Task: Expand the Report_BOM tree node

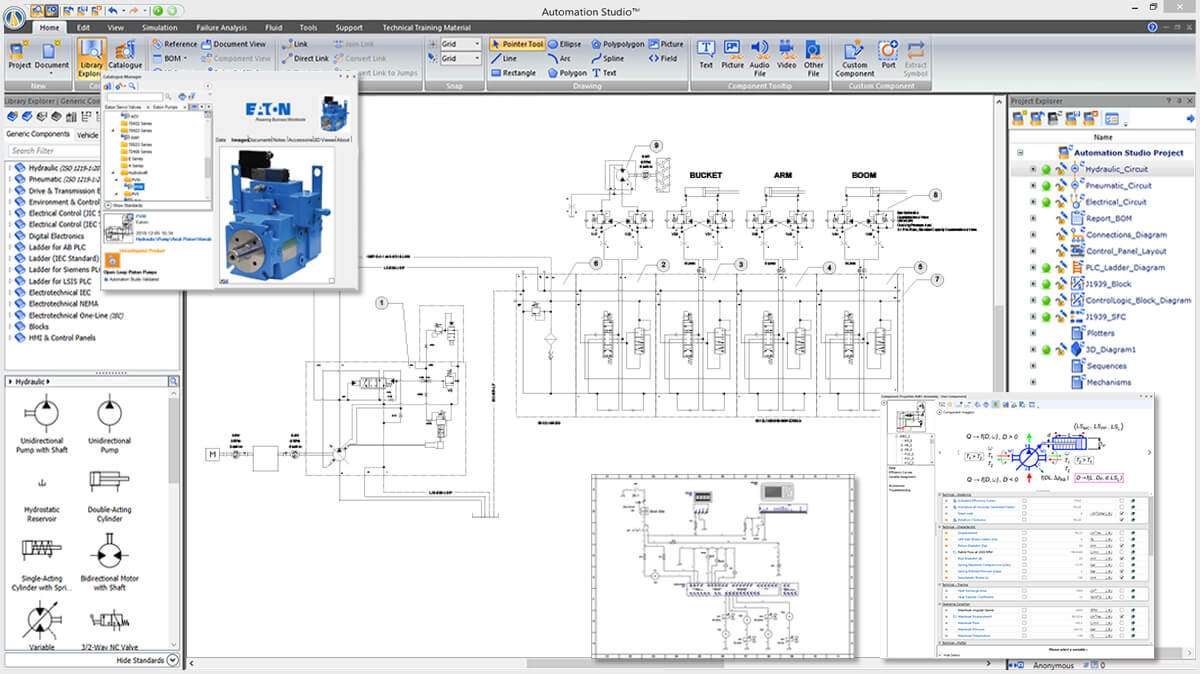Action: pyautogui.click(x=1033, y=219)
